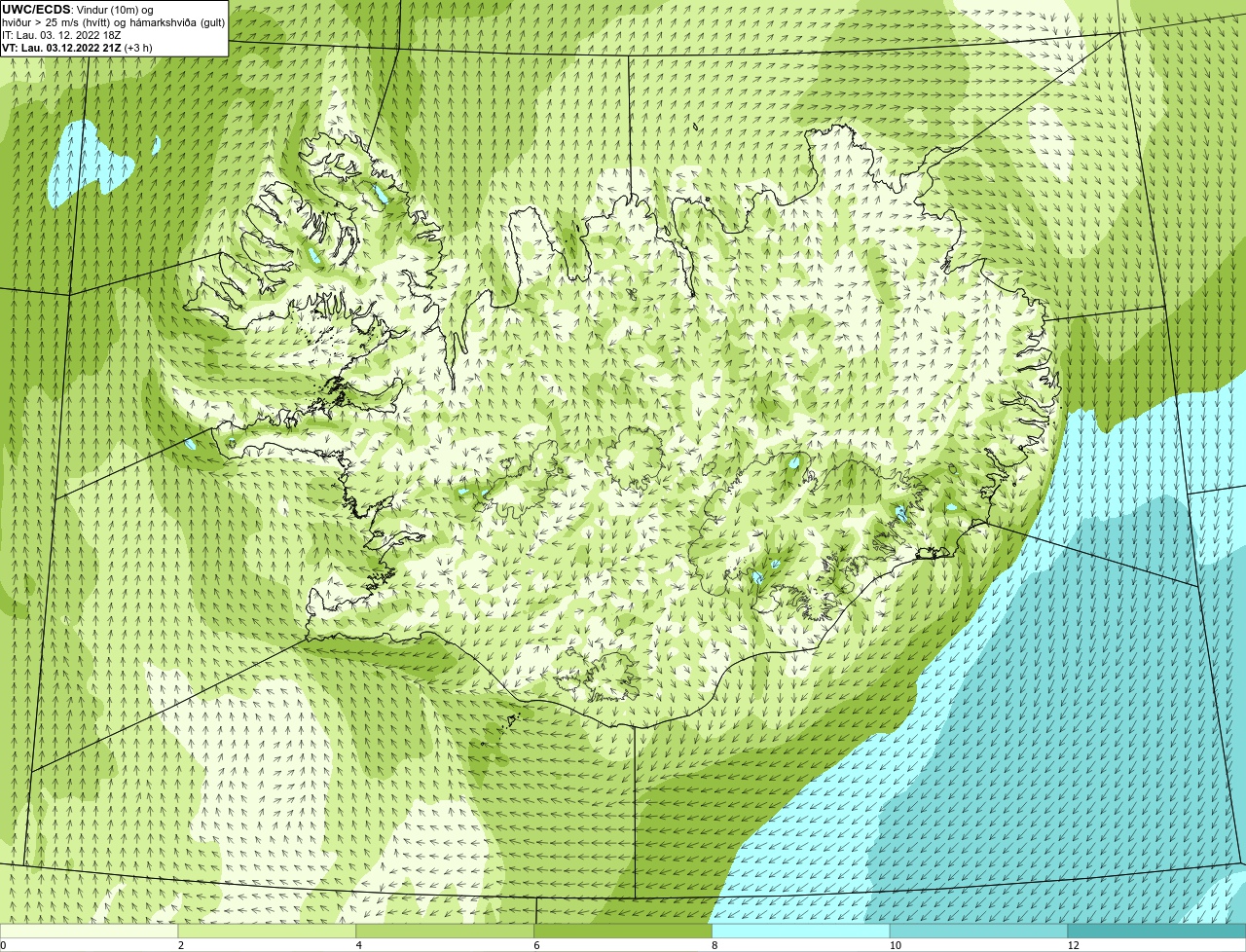The width and height of the screenshot is (1246, 952).
Task: Click the legend scale label '0'
Action: (x=3, y=945)
